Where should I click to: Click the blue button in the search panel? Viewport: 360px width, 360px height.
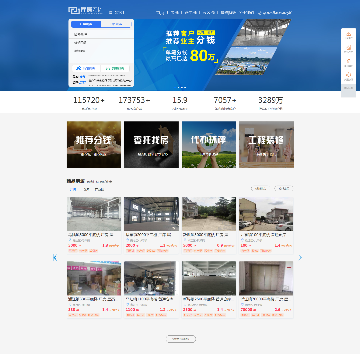pyautogui.click(x=86, y=68)
